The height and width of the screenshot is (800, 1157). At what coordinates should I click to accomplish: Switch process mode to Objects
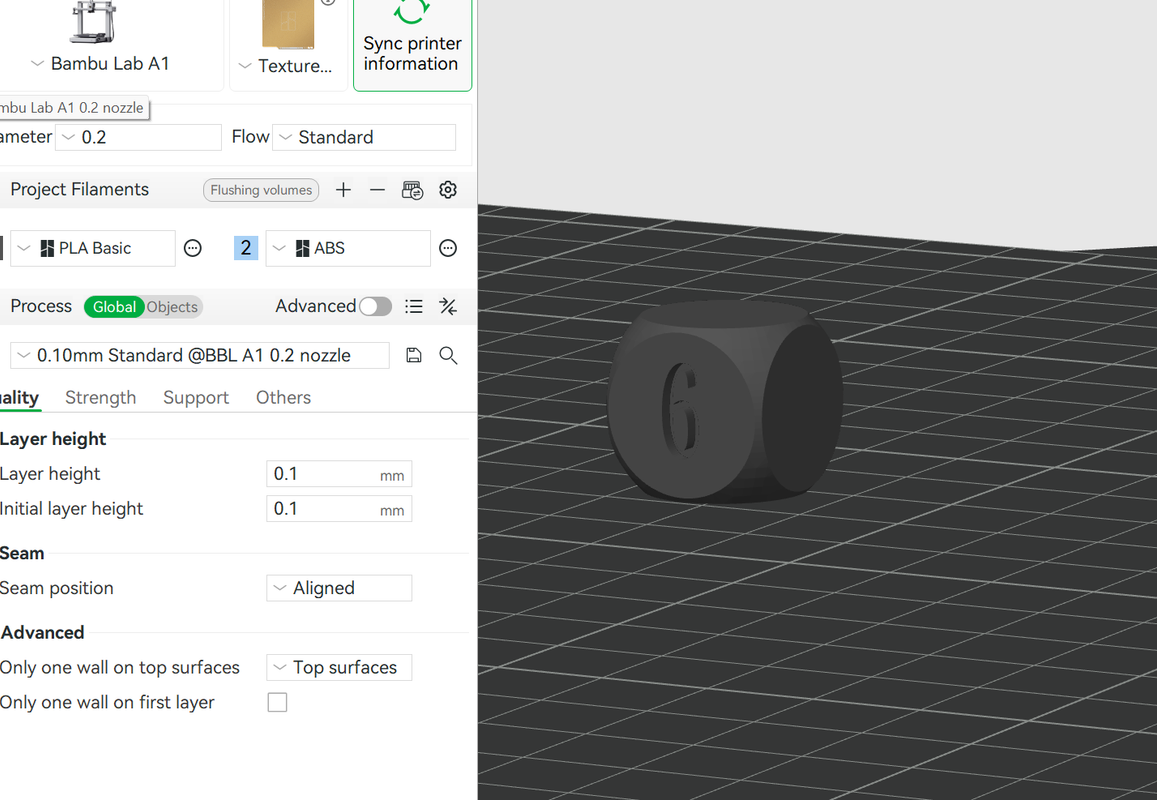pyautogui.click(x=172, y=307)
